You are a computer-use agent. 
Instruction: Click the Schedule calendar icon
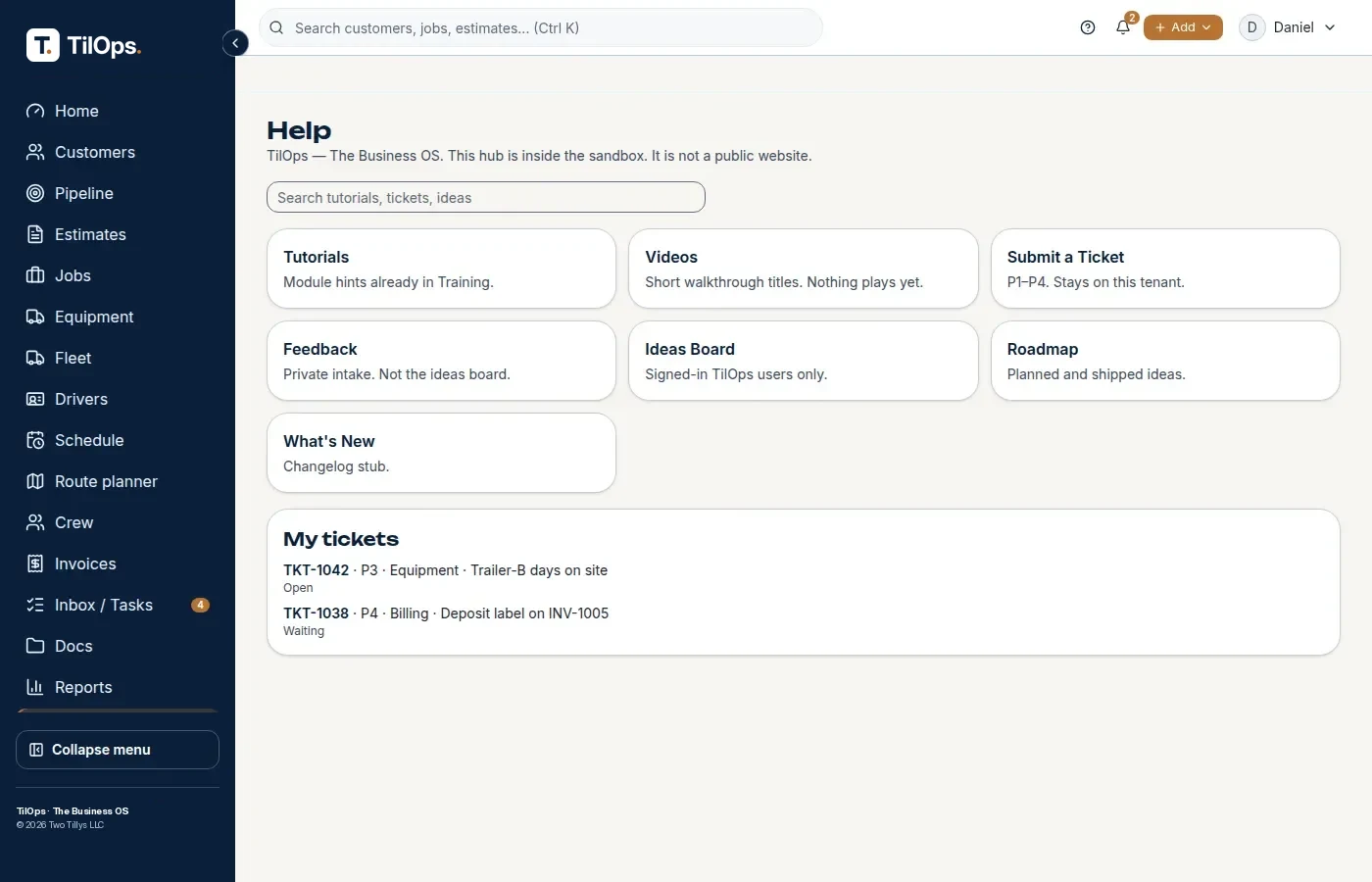35,440
